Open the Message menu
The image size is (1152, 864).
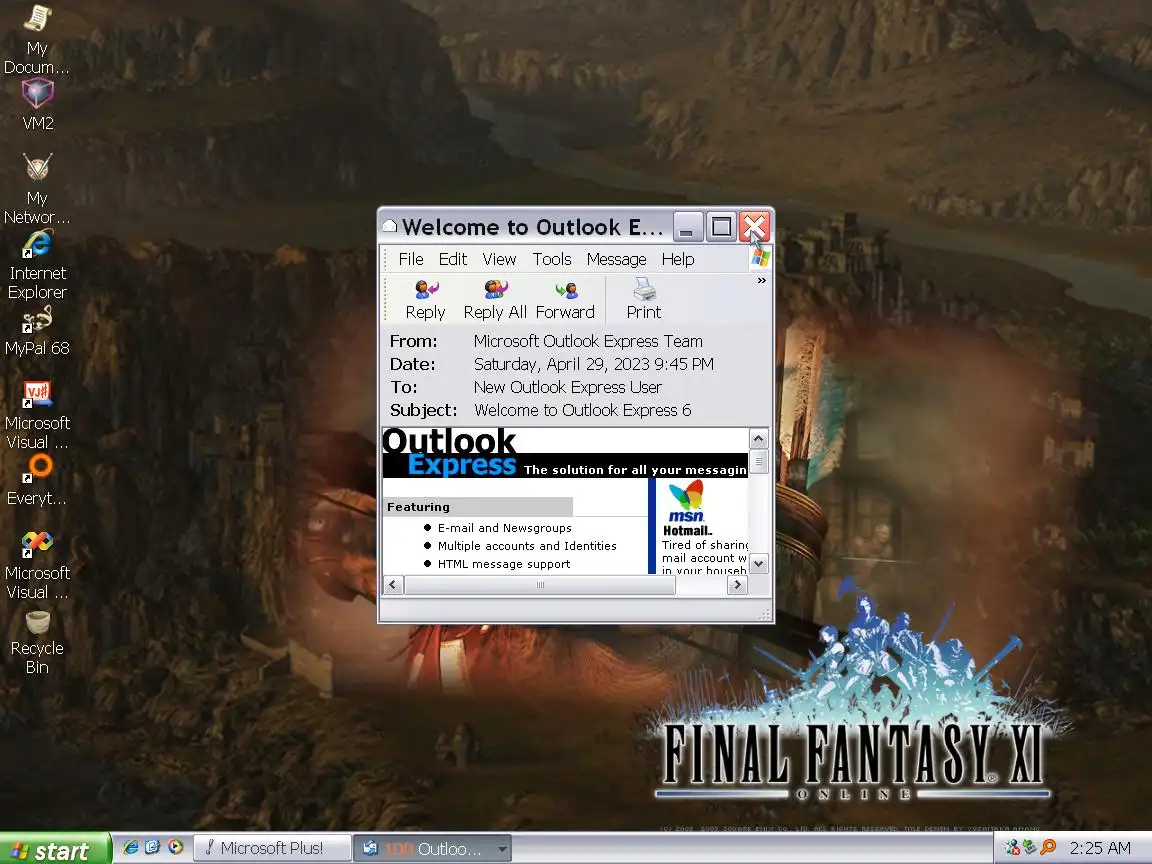pos(616,259)
